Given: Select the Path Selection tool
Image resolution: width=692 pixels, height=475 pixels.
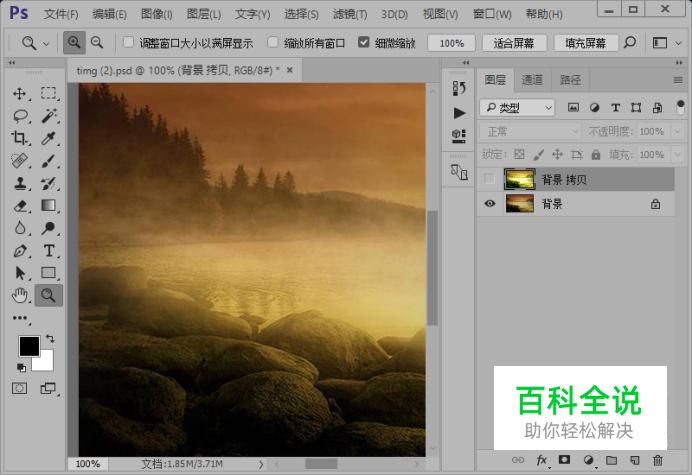Looking at the screenshot, I should pyautogui.click(x=19, y=273).
